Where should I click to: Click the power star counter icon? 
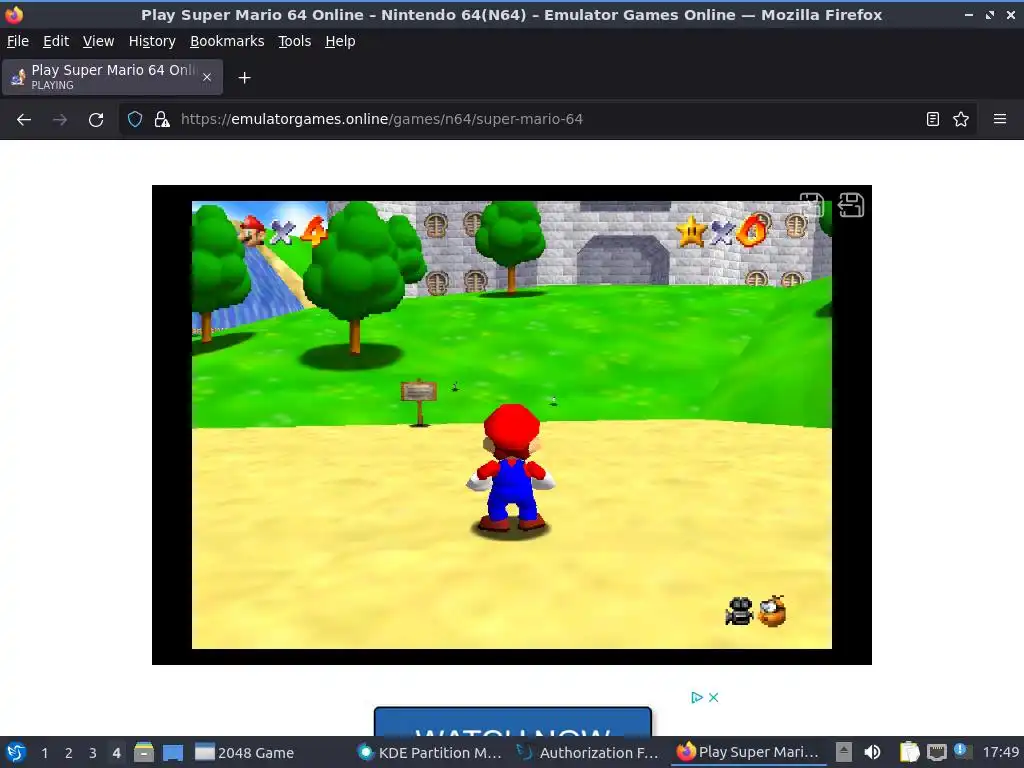click(x=692, y=231)
